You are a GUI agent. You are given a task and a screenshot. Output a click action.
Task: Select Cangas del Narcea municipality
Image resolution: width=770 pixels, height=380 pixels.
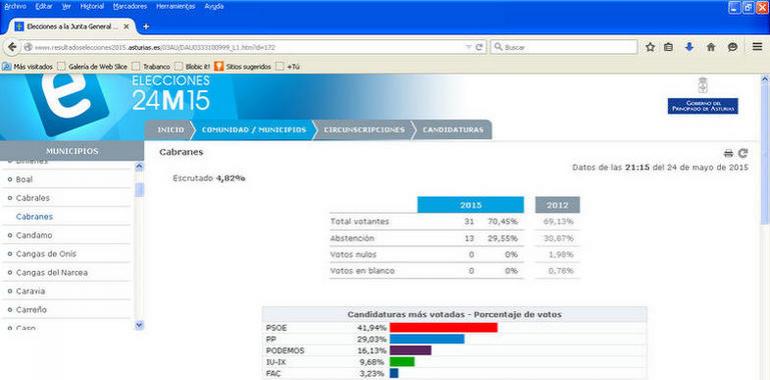(x=52, y=272)
